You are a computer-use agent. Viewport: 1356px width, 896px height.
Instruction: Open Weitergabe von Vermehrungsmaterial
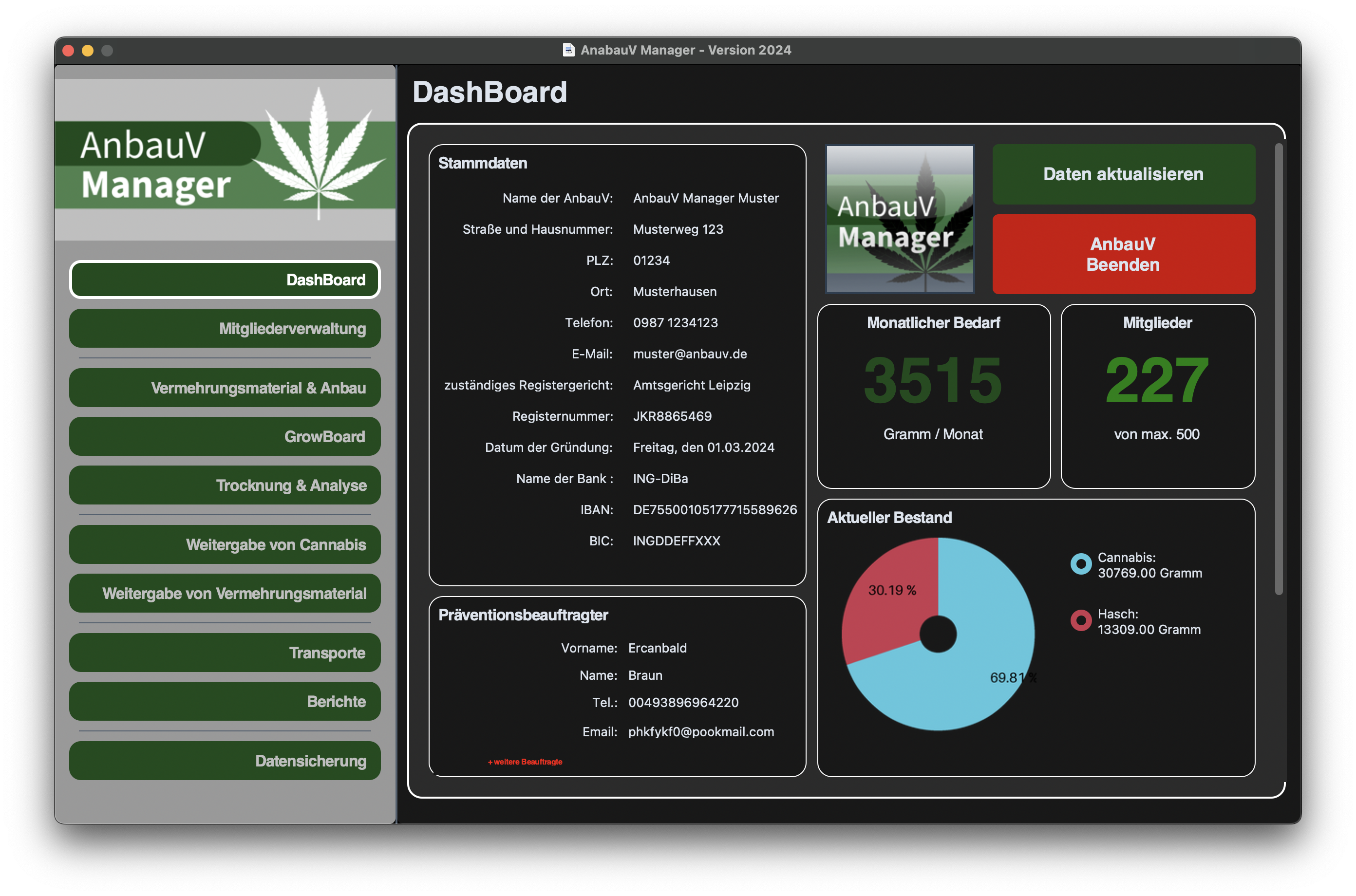tap(225, 593)
